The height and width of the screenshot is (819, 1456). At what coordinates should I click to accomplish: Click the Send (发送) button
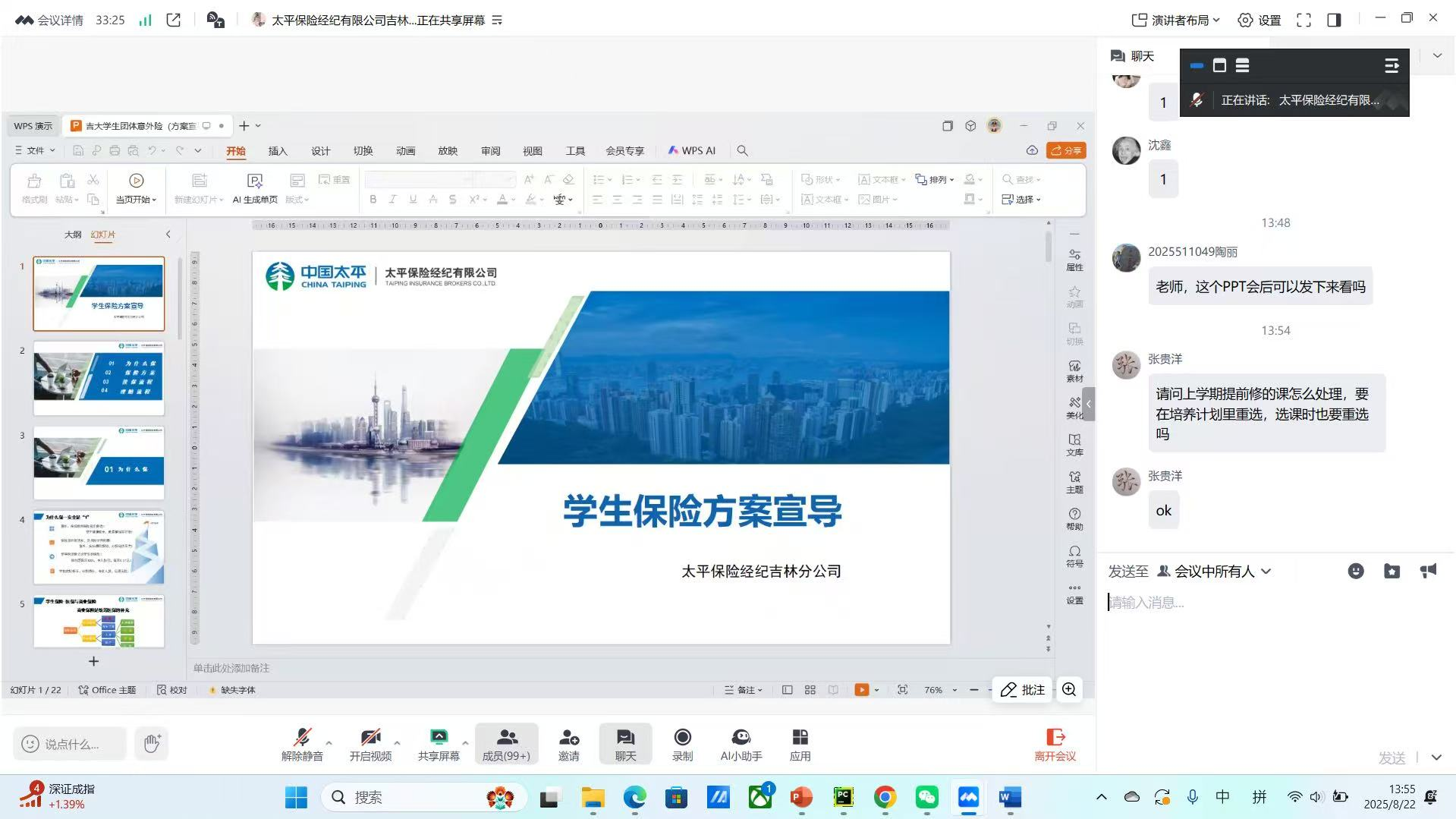click(1392, 758)
